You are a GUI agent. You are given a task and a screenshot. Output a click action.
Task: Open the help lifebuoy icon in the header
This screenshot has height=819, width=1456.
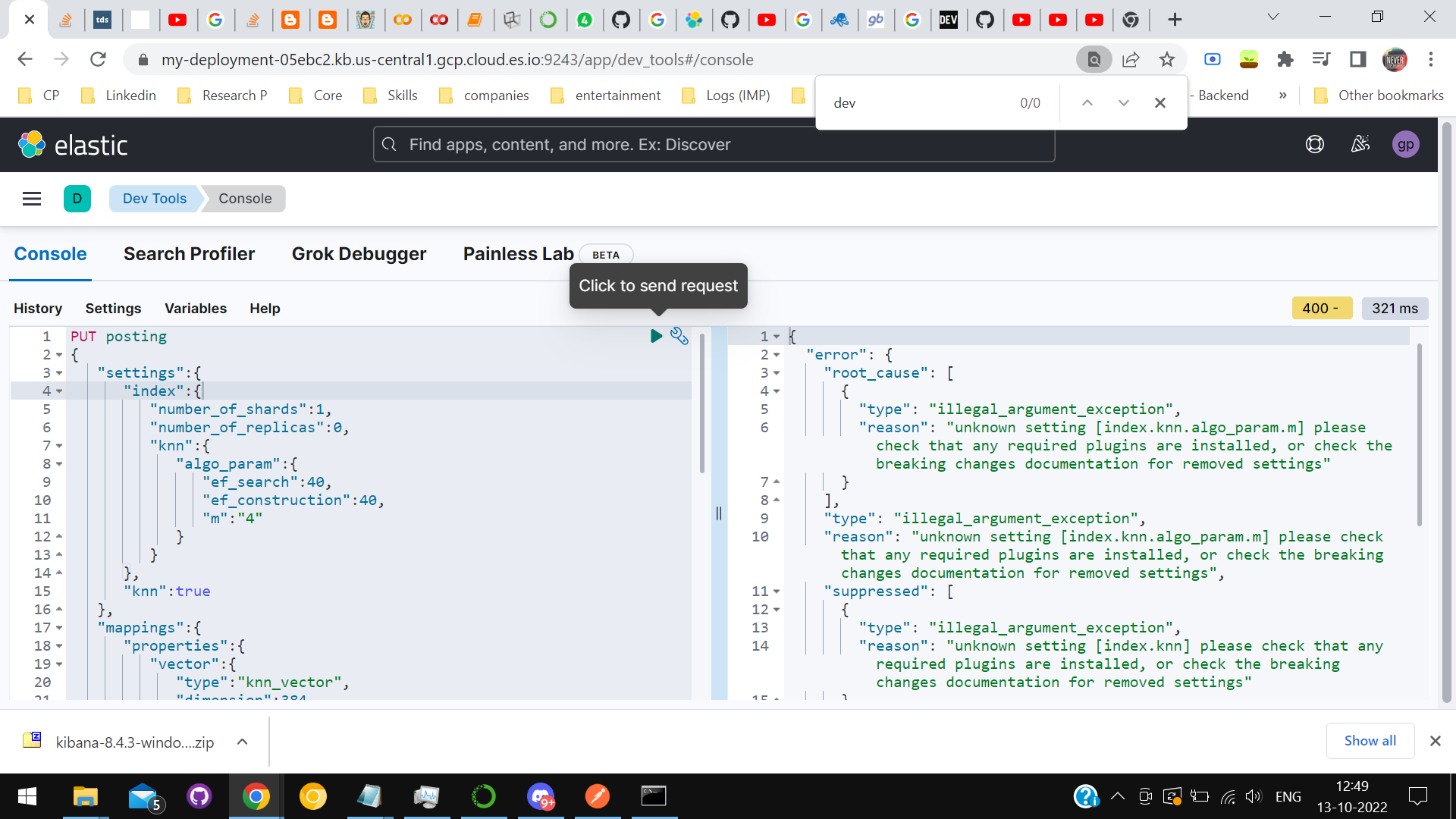tap(1315, 144)
